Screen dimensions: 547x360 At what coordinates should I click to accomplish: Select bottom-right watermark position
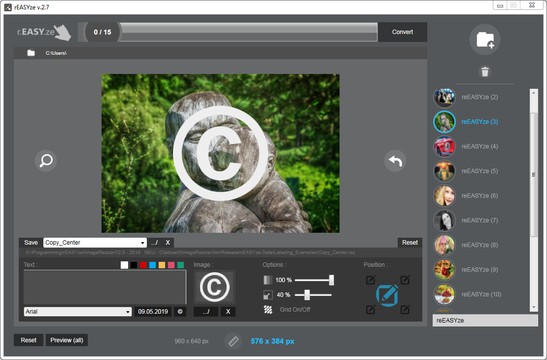click(405, 309)
